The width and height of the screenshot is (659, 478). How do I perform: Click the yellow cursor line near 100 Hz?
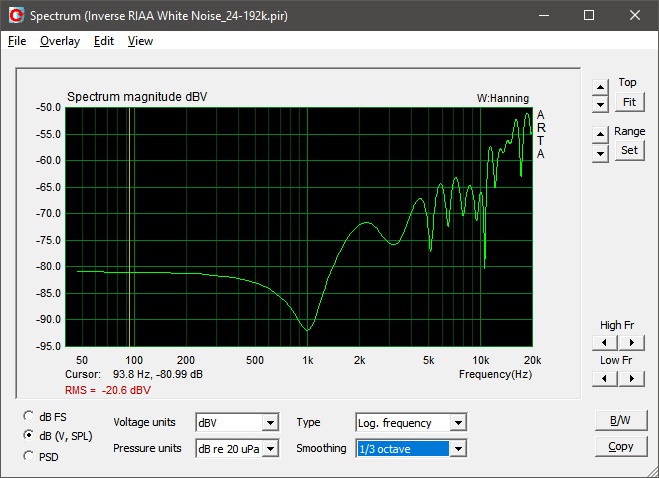tap(129, 227)
